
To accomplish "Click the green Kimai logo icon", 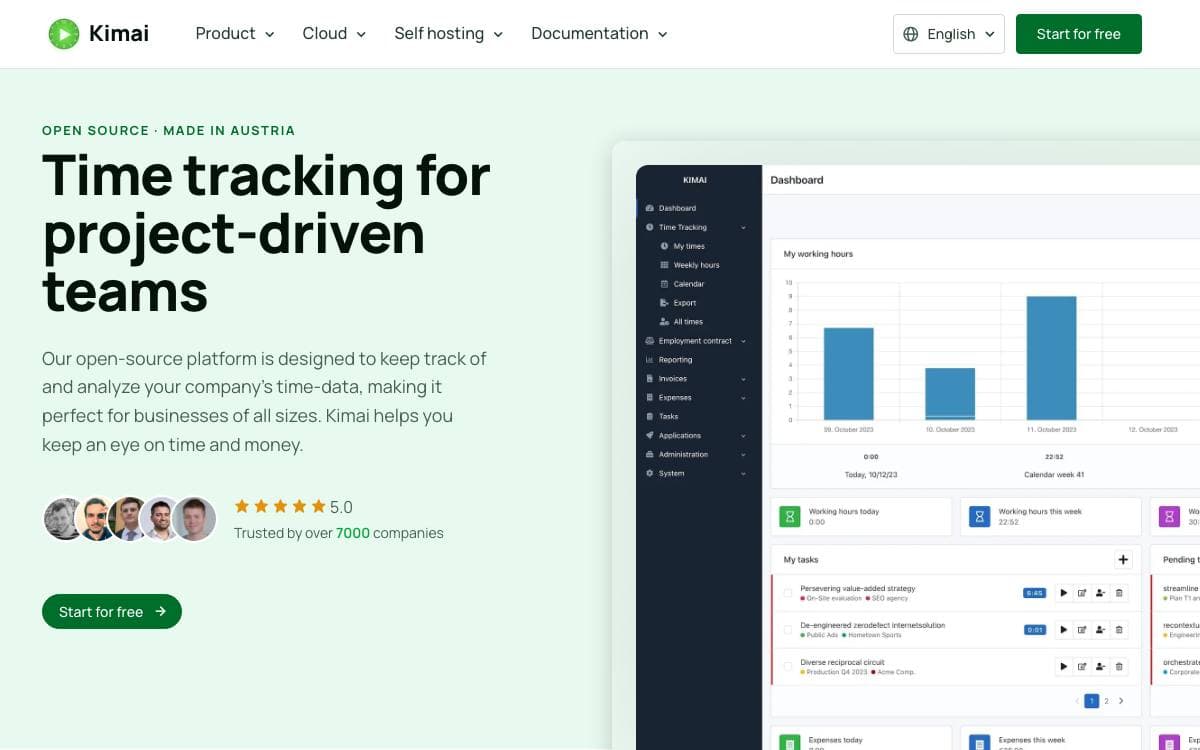I will coord(64,34).
